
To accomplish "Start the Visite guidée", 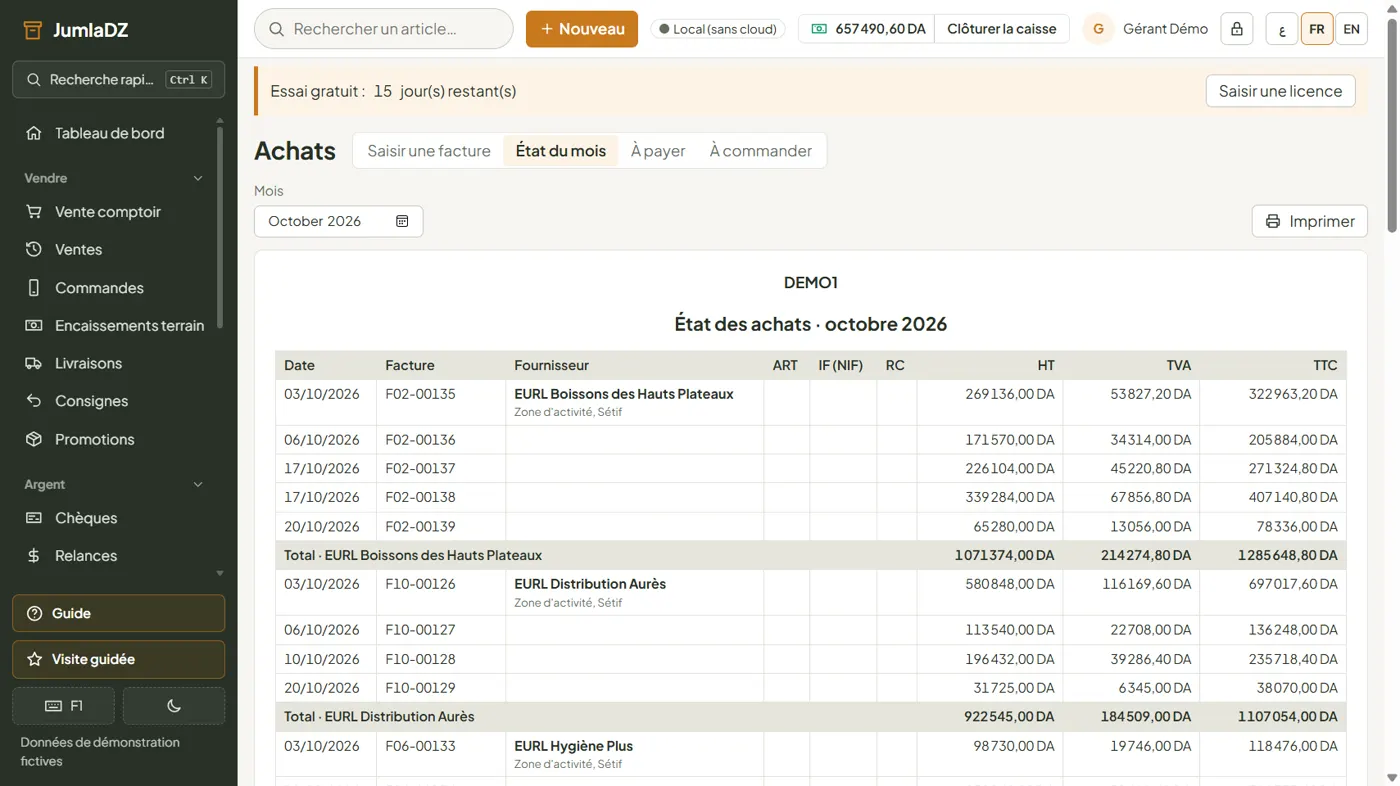I will click(118, 660).
